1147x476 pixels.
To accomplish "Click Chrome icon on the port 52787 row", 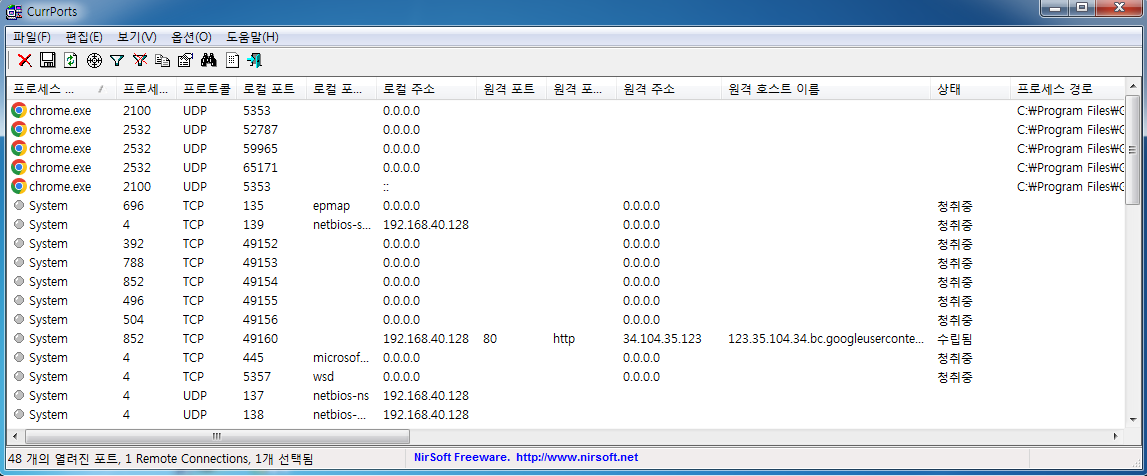I will pos(19,129).
